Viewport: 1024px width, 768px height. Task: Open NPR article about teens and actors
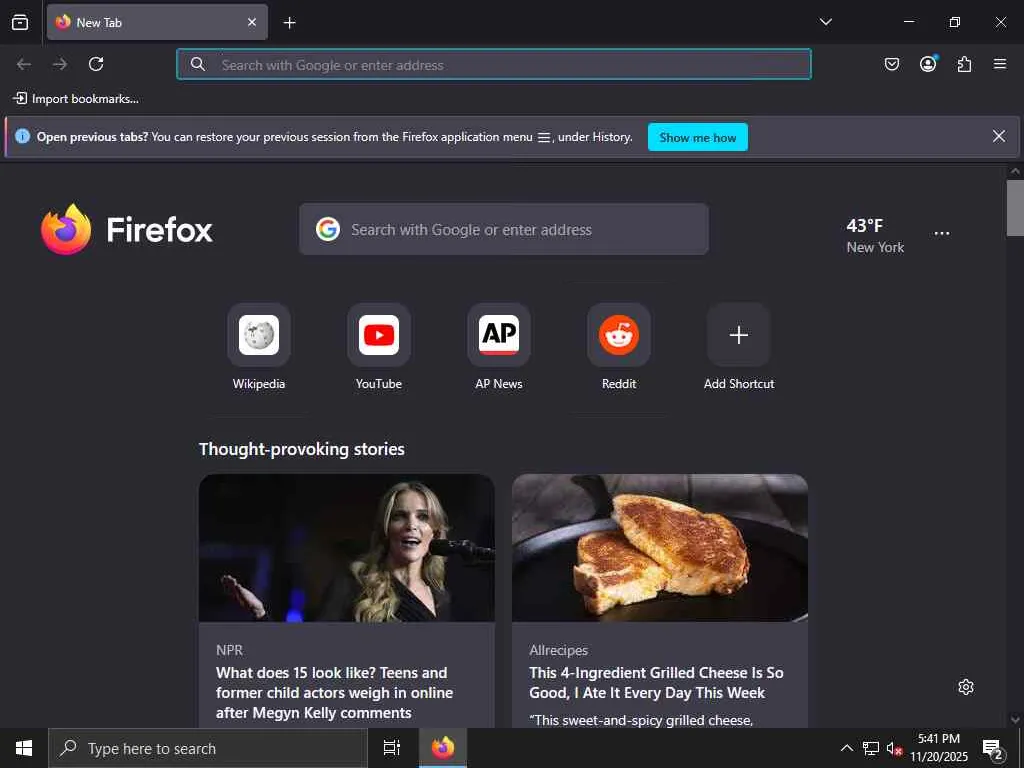334,692
